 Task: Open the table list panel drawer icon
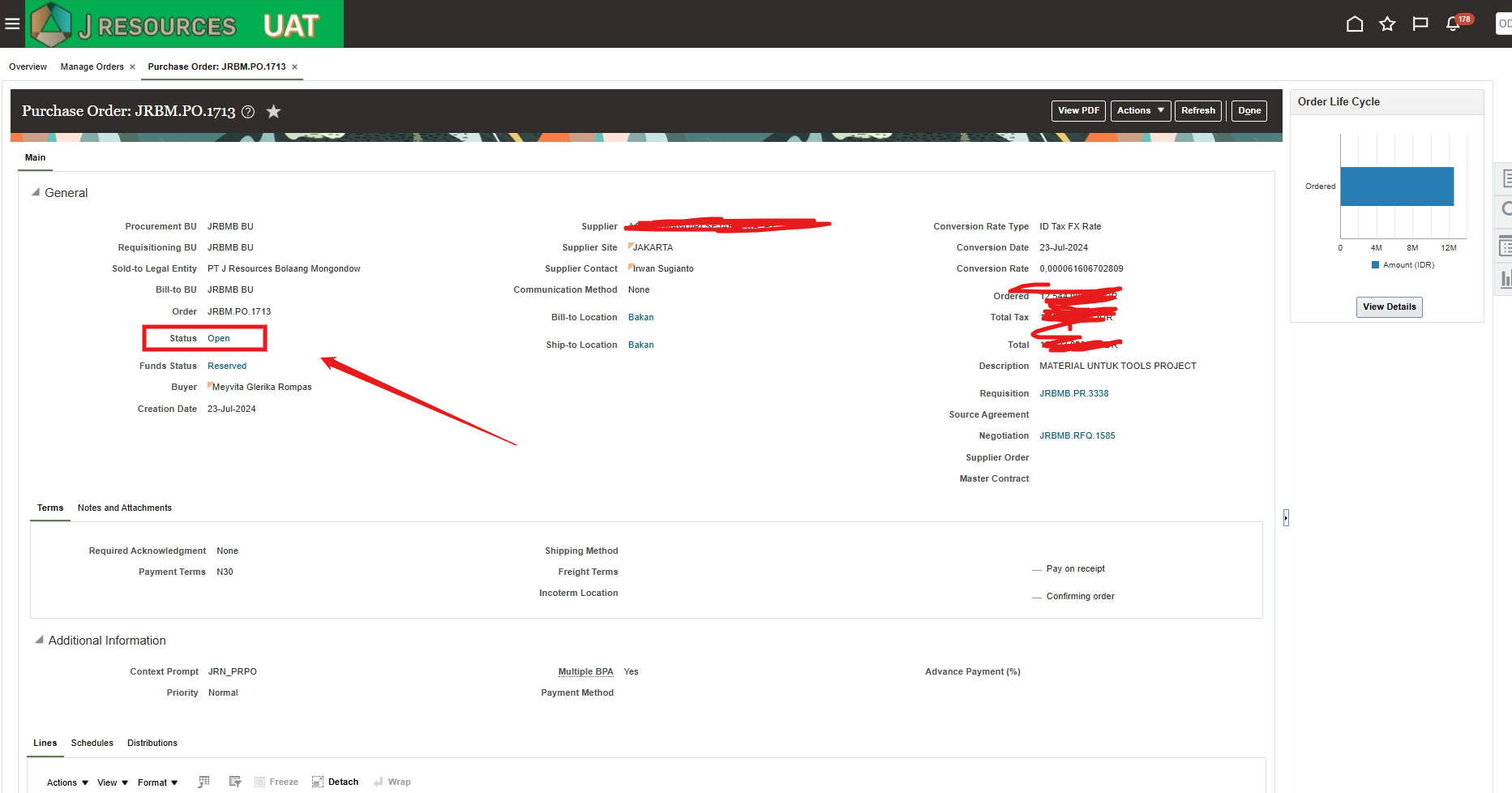1506,246
